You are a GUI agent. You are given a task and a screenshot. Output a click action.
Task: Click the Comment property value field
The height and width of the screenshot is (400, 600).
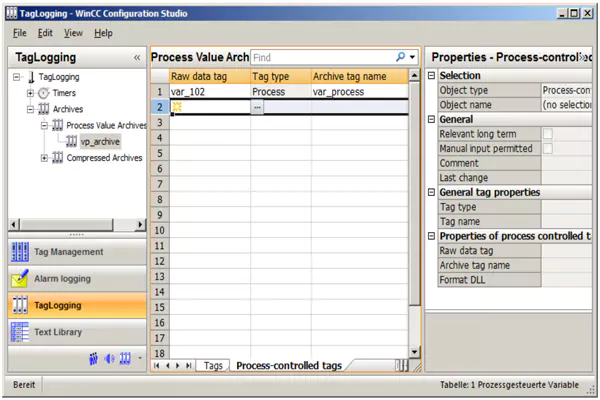click(566, 163)
